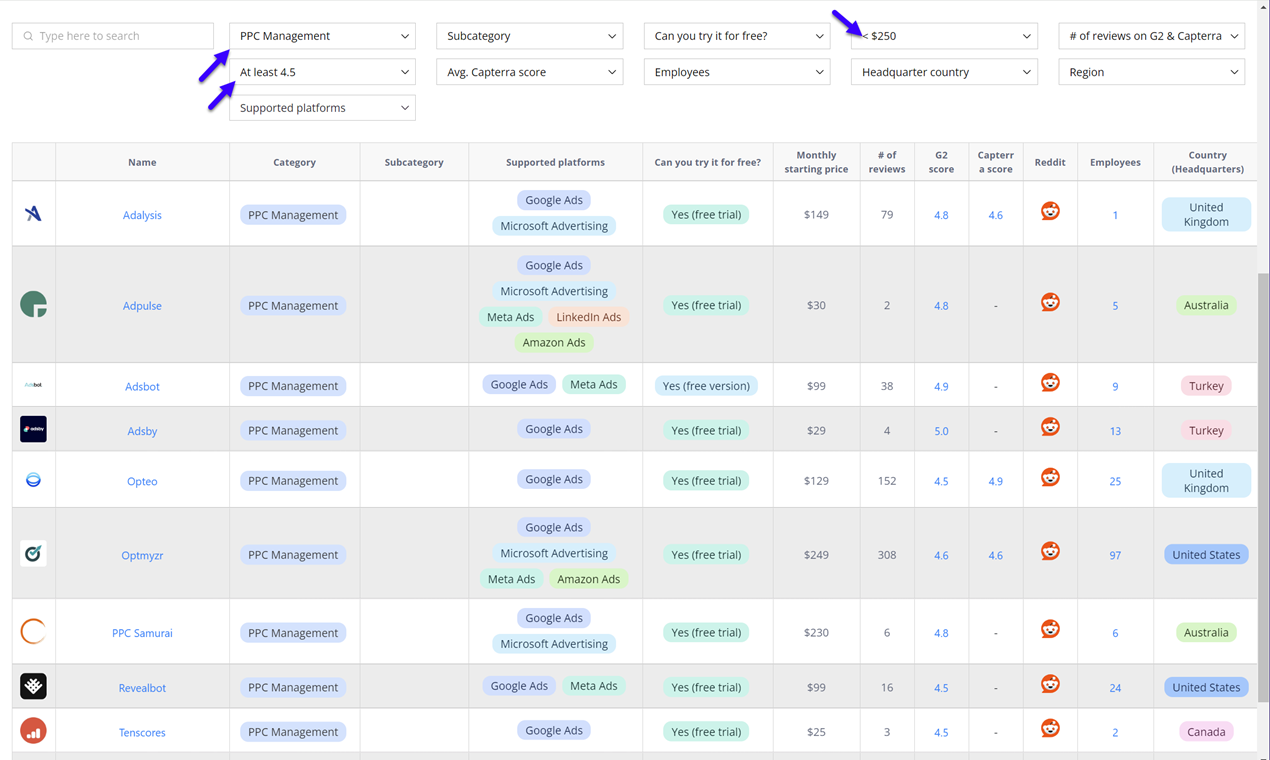Open Reddit icon in Opteo row
This screenshot has height=760, width=1270.
(x=1050, y=477)
